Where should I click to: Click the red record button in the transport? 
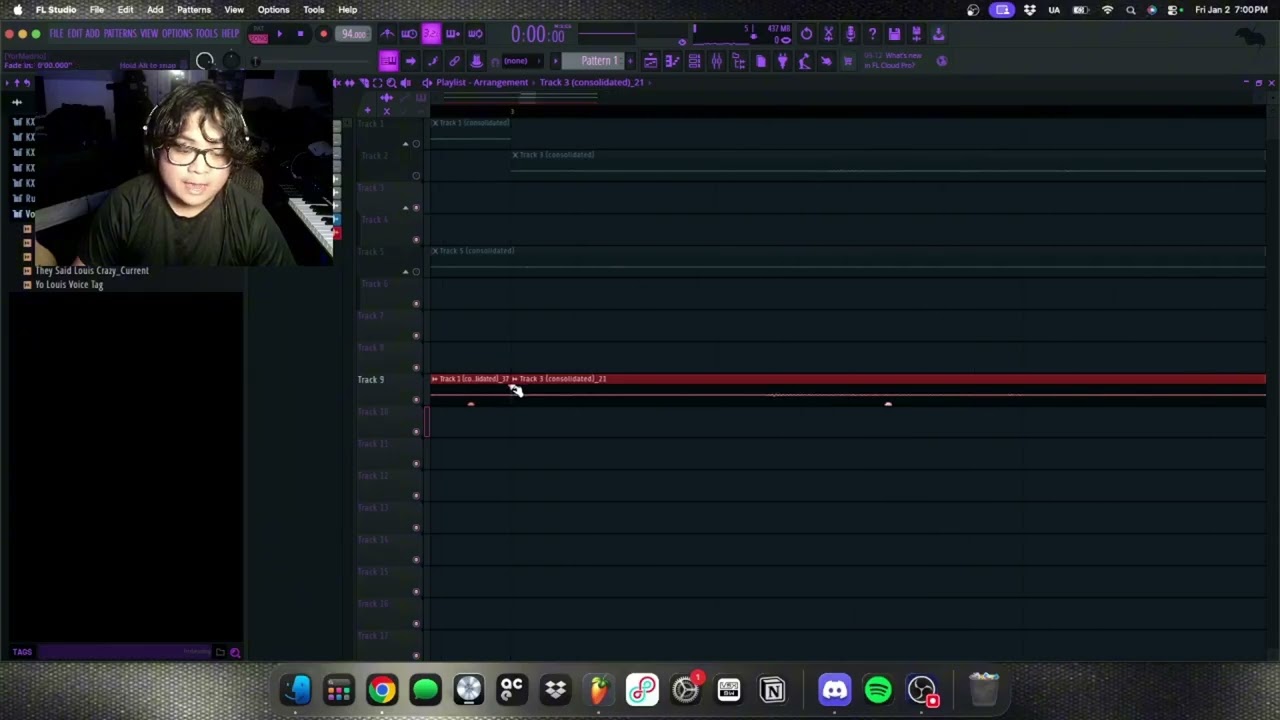[x=324, y=33]
